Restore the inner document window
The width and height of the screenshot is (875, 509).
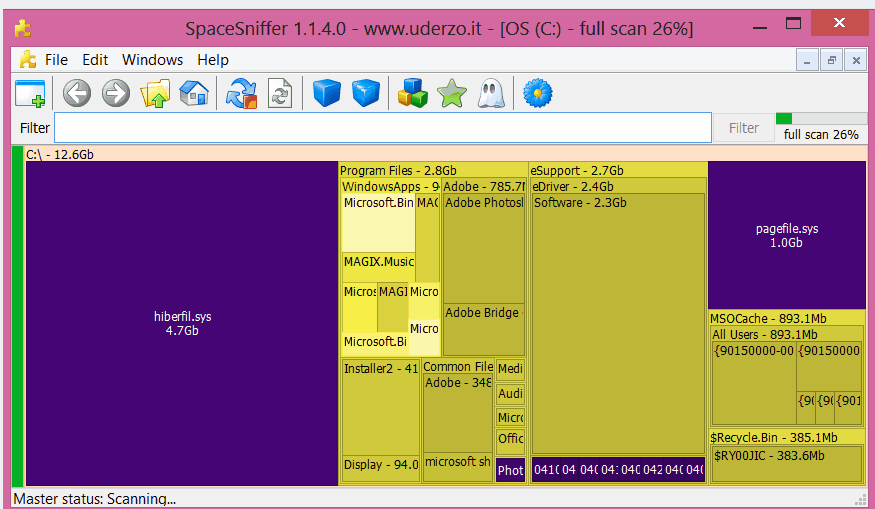tap(831, 60)
